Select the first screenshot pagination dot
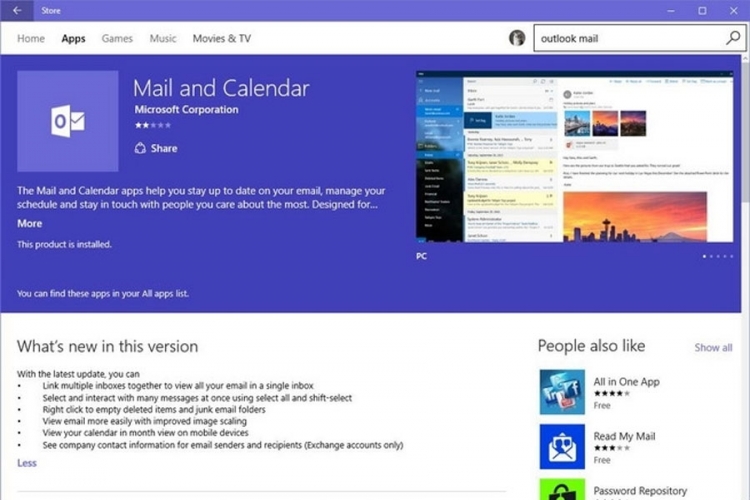The width and height of the screenshot is (750, 500). coord(704,256)
